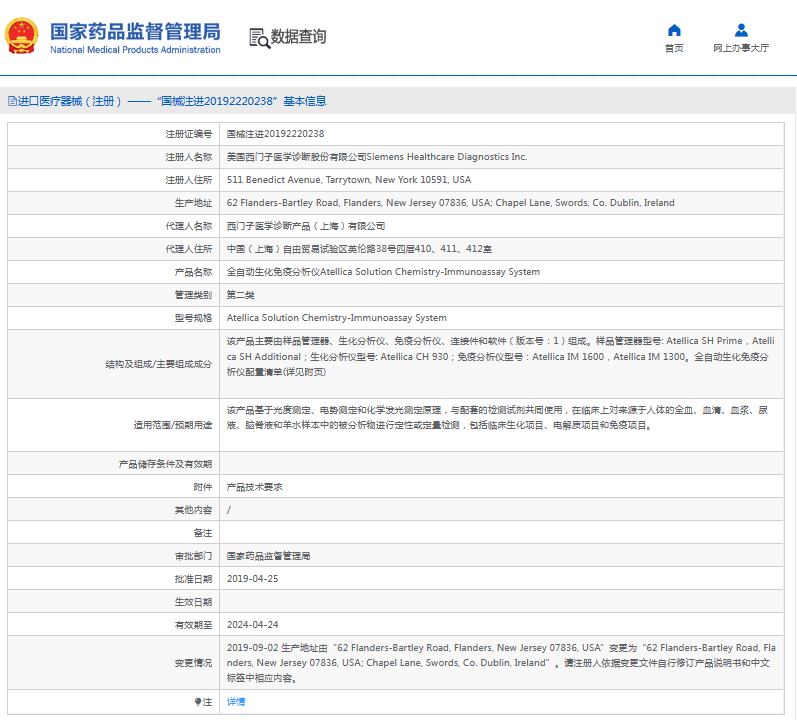The height and width of the screenshot is (720, 797).
Task: Click the bullet icon next to 注
Action: coord(198,702)
